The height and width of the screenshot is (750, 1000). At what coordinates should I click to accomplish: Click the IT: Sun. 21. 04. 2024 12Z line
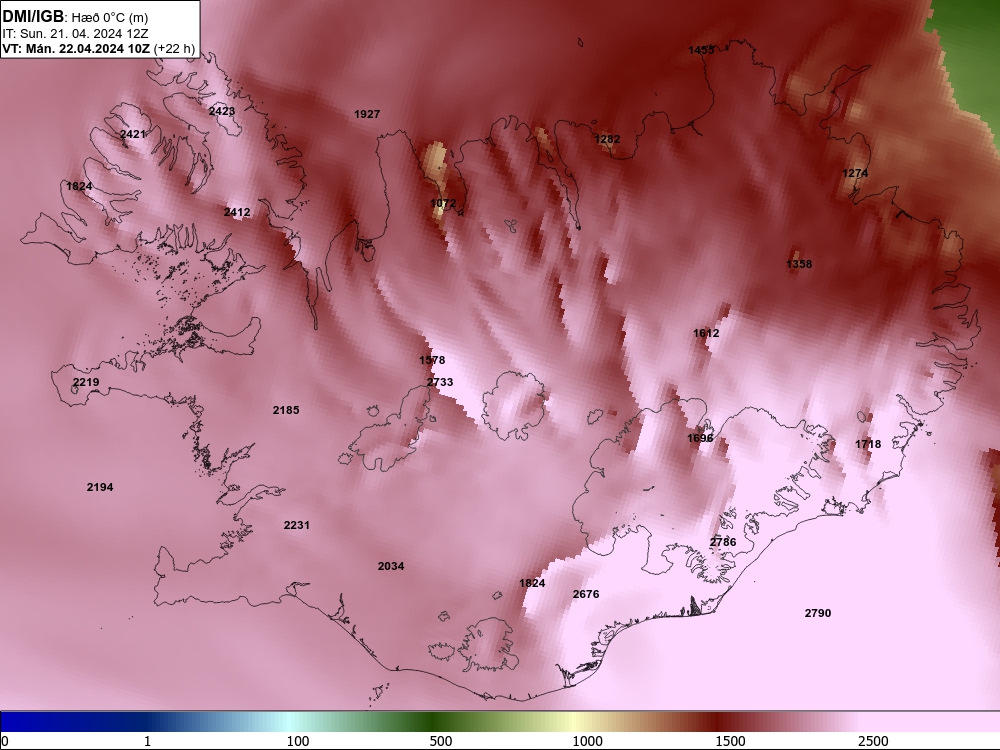click(75, 33)
